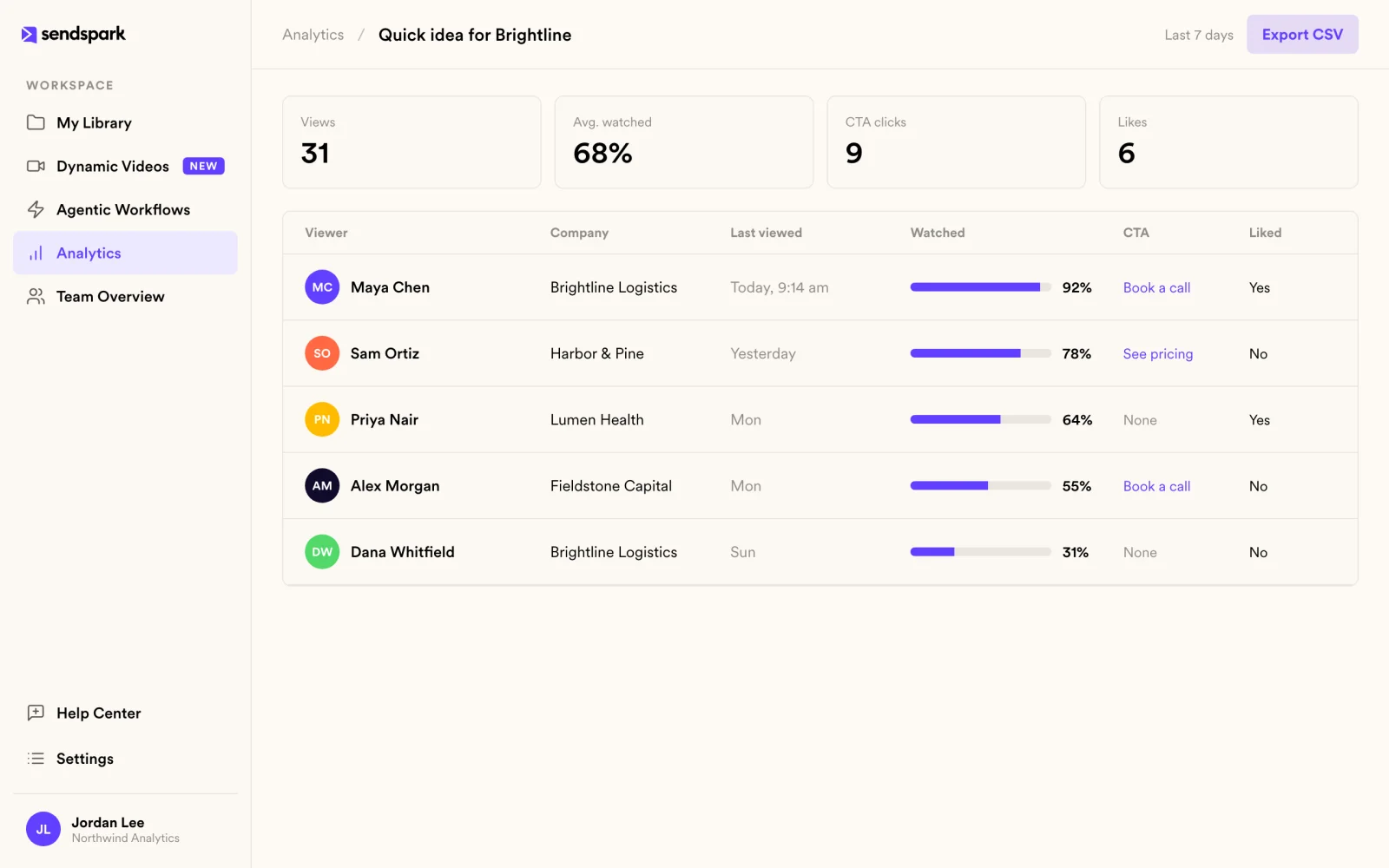Click Lumen Health company cell

[597, 419]
